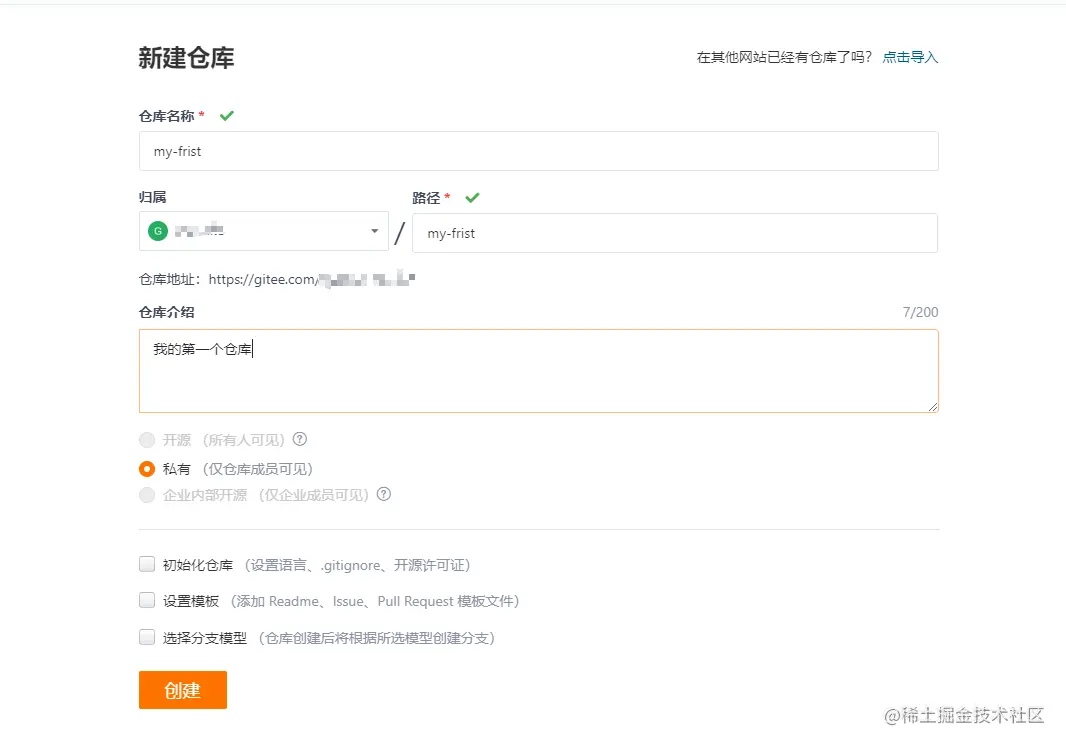The image size is (1066, 747).
Task: Open the 点击导入 import link
Action: (x=910, y=57)
